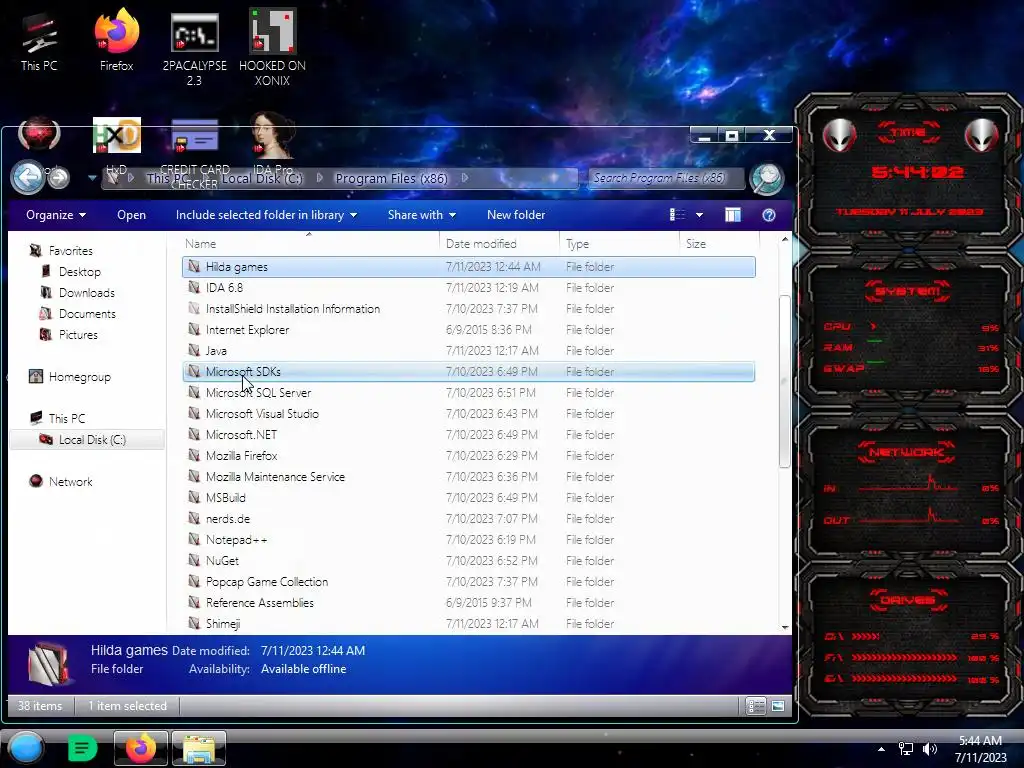Click the Forward navigation arrow in Explorer
Viewport: 1024px width, 768px height.
[x=59, y=178]
